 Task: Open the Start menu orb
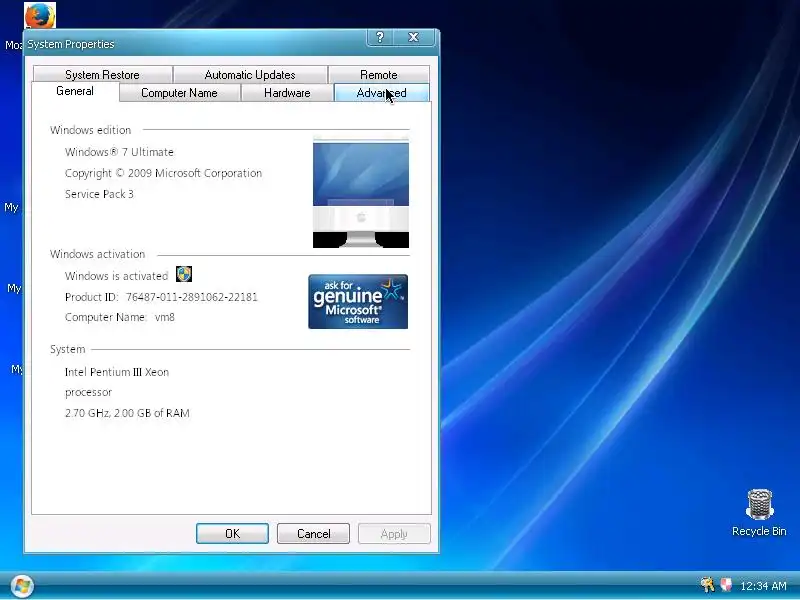coord(22,586)
